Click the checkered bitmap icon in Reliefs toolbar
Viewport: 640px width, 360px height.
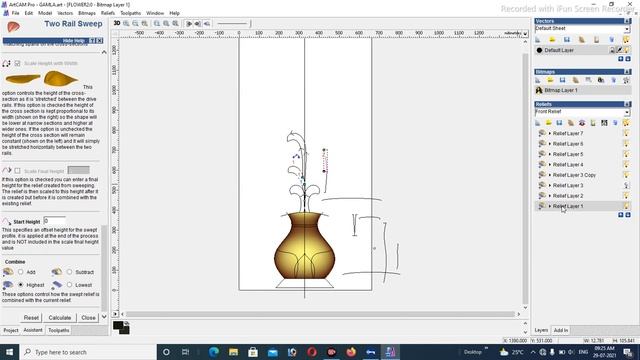pyautogui.click(x=604, y=123)
